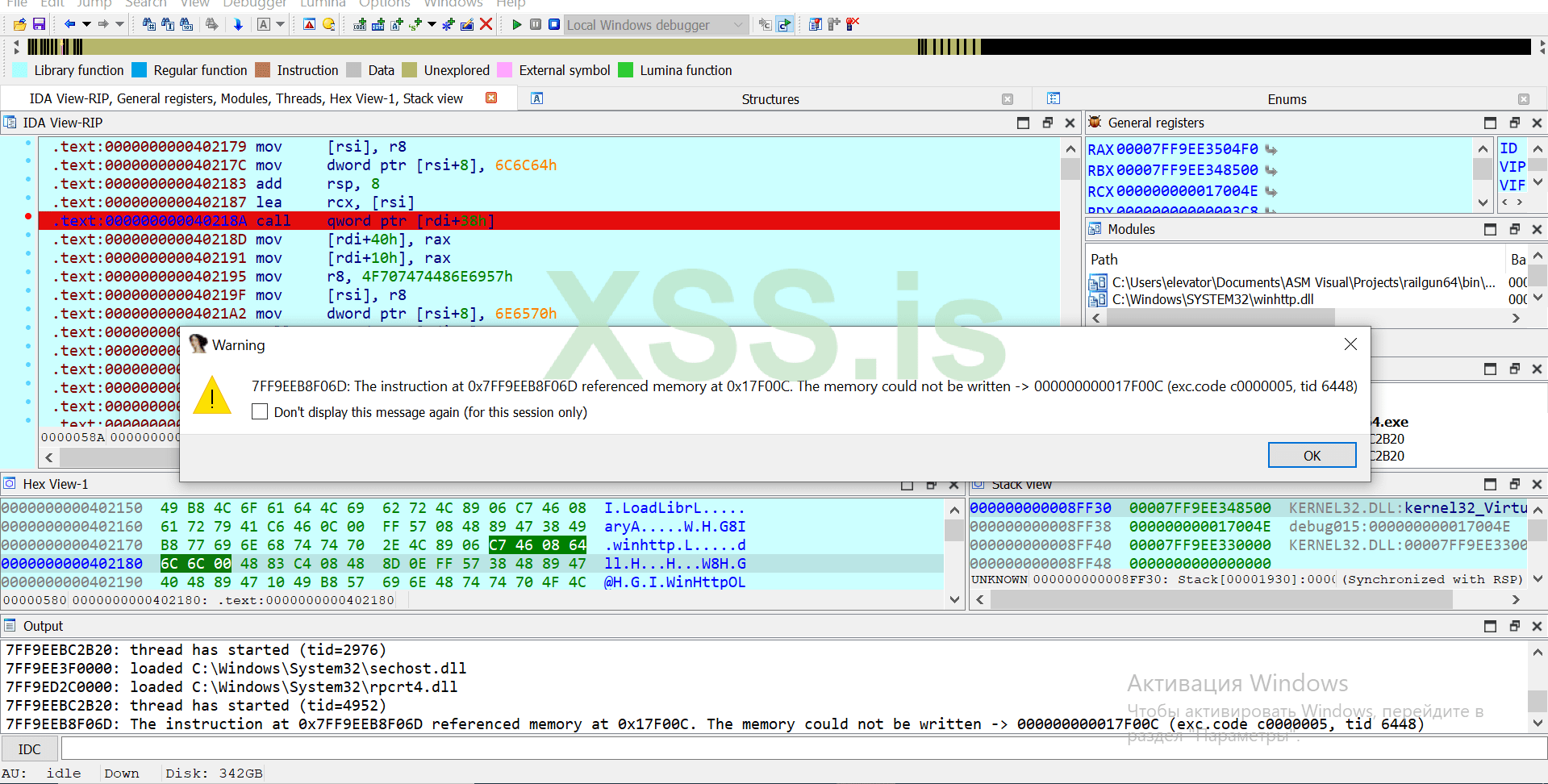This screenshot has height=784, width=1548.
Task: Jump back with the blue left arrow
Action: (x=69, y=25)
